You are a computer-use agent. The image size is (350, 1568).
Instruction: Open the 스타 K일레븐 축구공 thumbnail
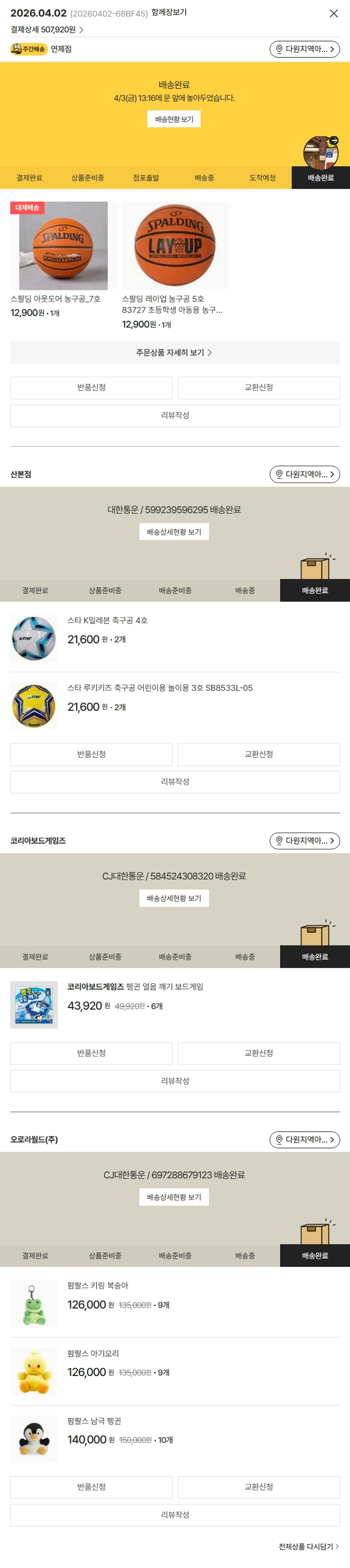pyautogui.click(x=34, y=638)
